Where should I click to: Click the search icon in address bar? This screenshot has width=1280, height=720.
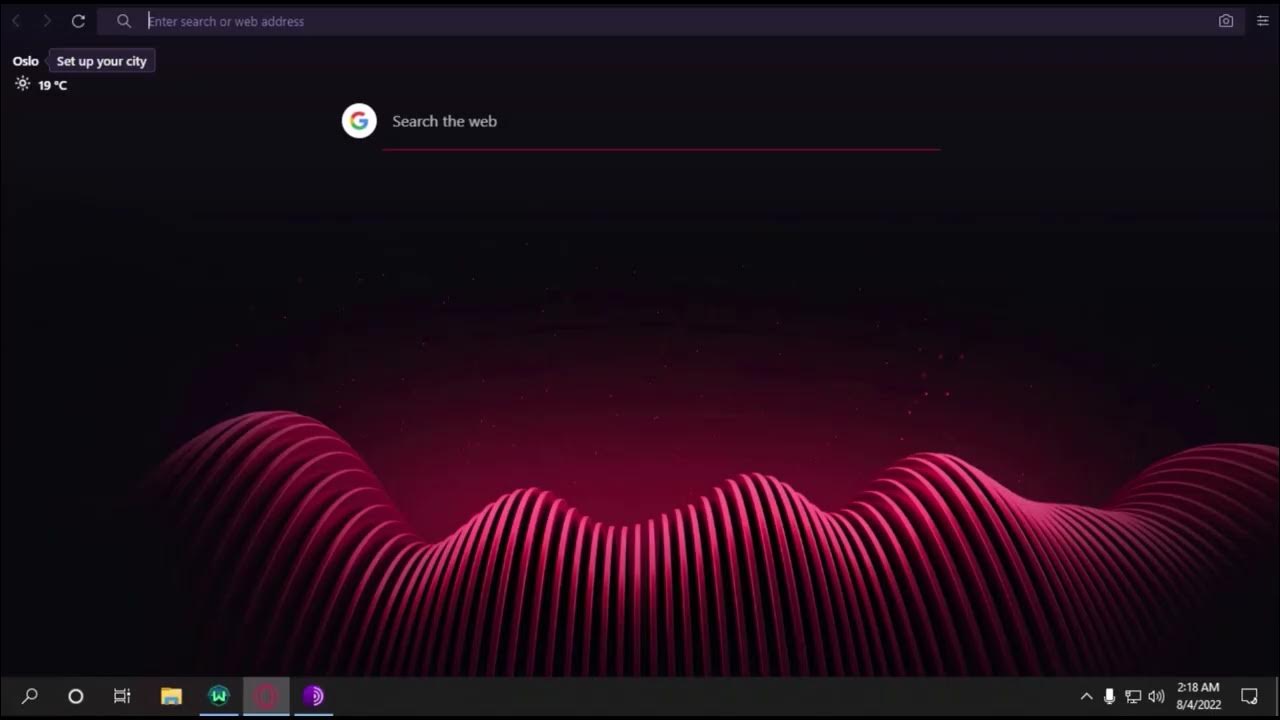point(124,21)
